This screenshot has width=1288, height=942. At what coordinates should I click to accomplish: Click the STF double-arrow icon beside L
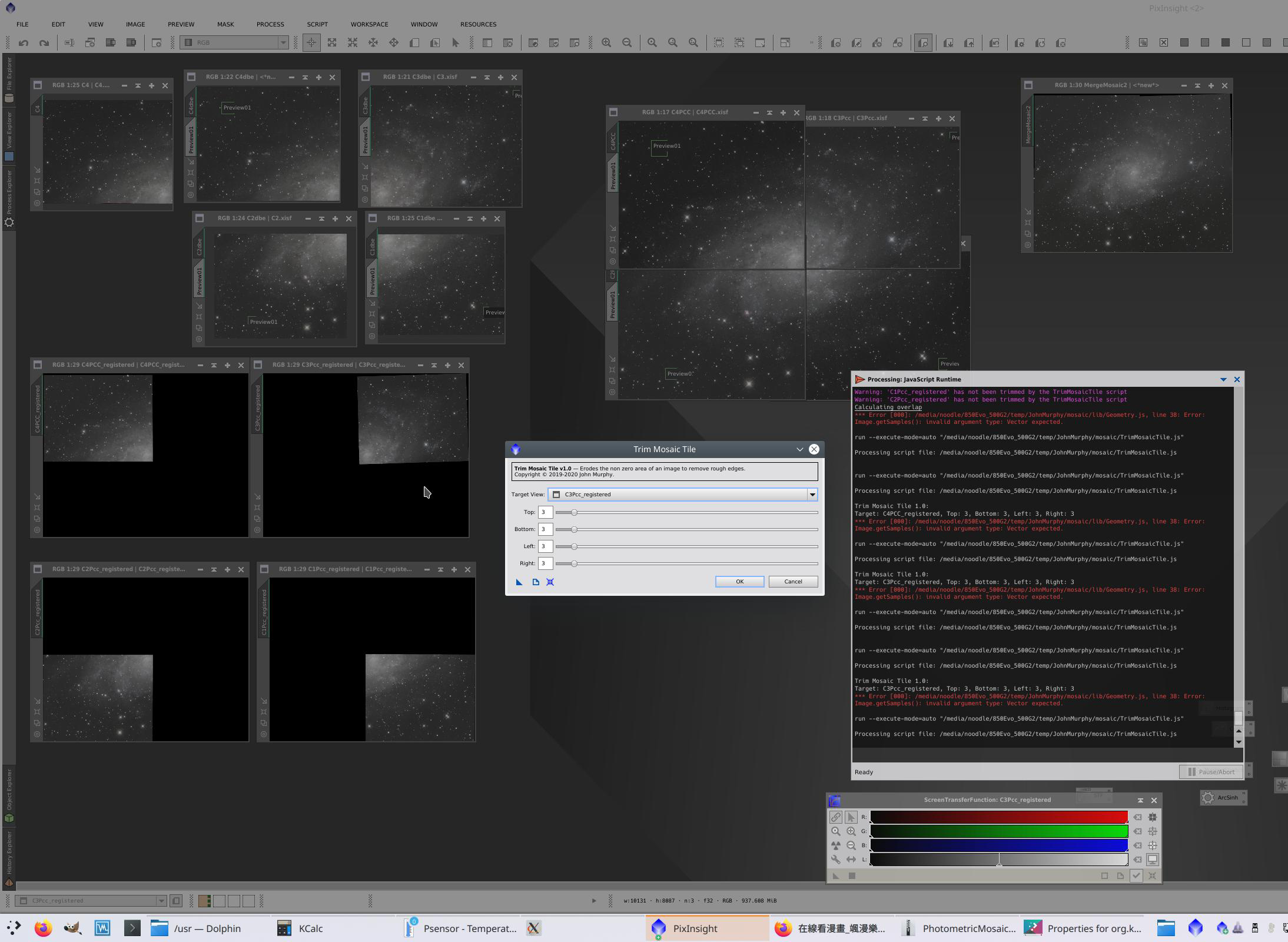(851, 860)
